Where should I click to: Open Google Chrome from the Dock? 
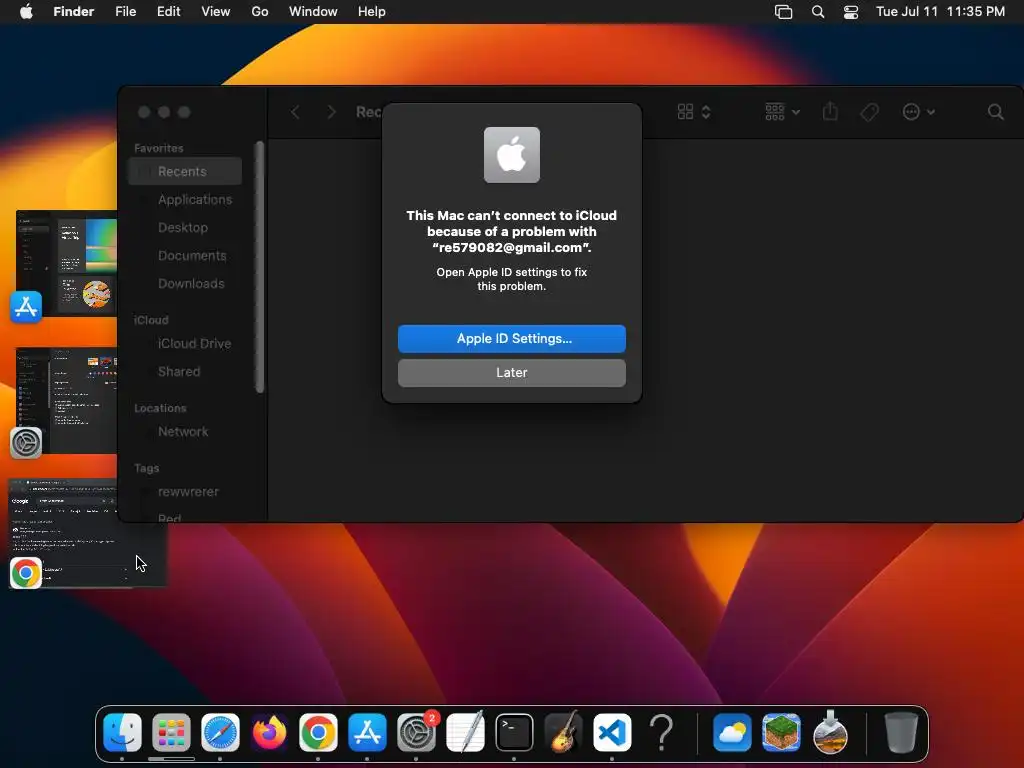click(x=318, y=732)
